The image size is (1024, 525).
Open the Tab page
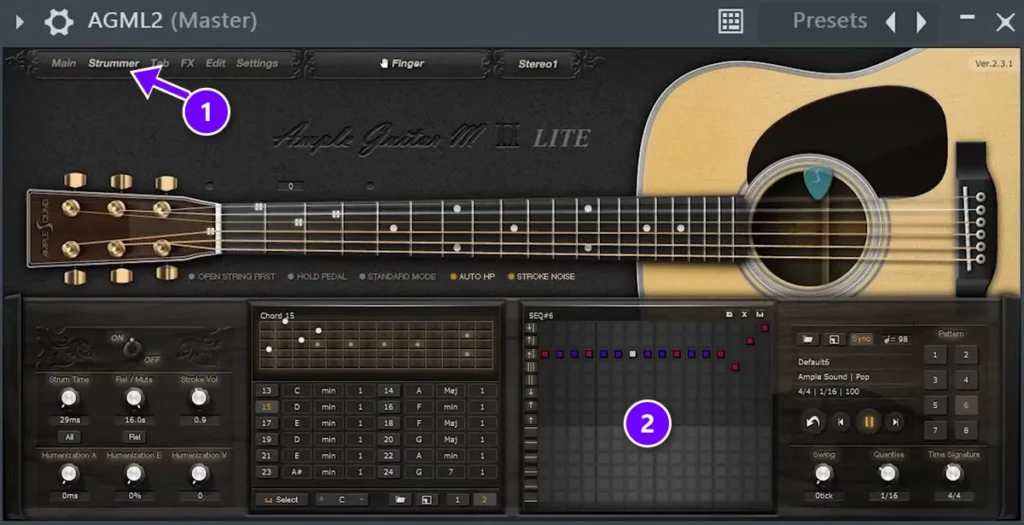point(160,63)
